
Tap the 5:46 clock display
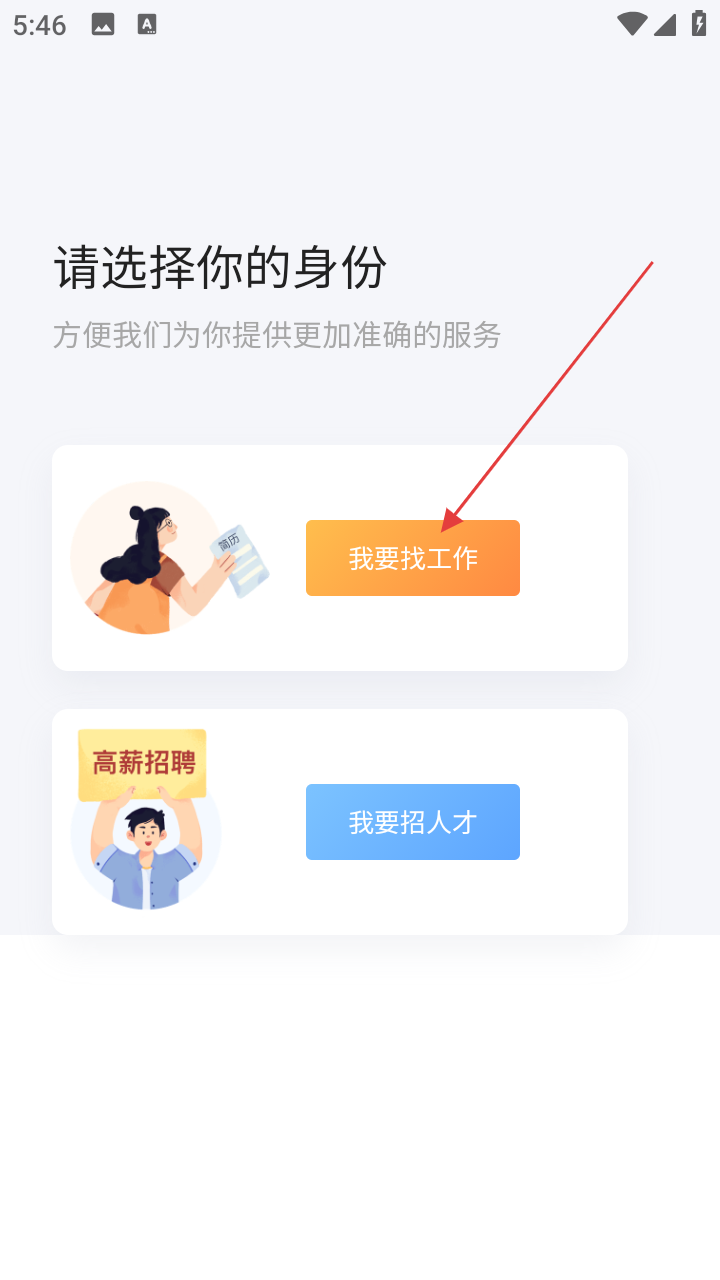[40, 25]
